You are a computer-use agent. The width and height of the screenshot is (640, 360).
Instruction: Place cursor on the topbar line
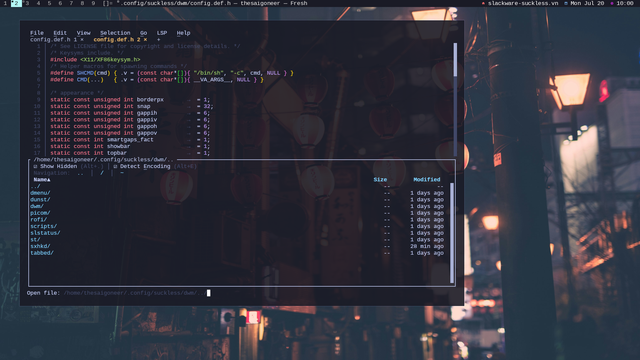(x=130, y=153)
